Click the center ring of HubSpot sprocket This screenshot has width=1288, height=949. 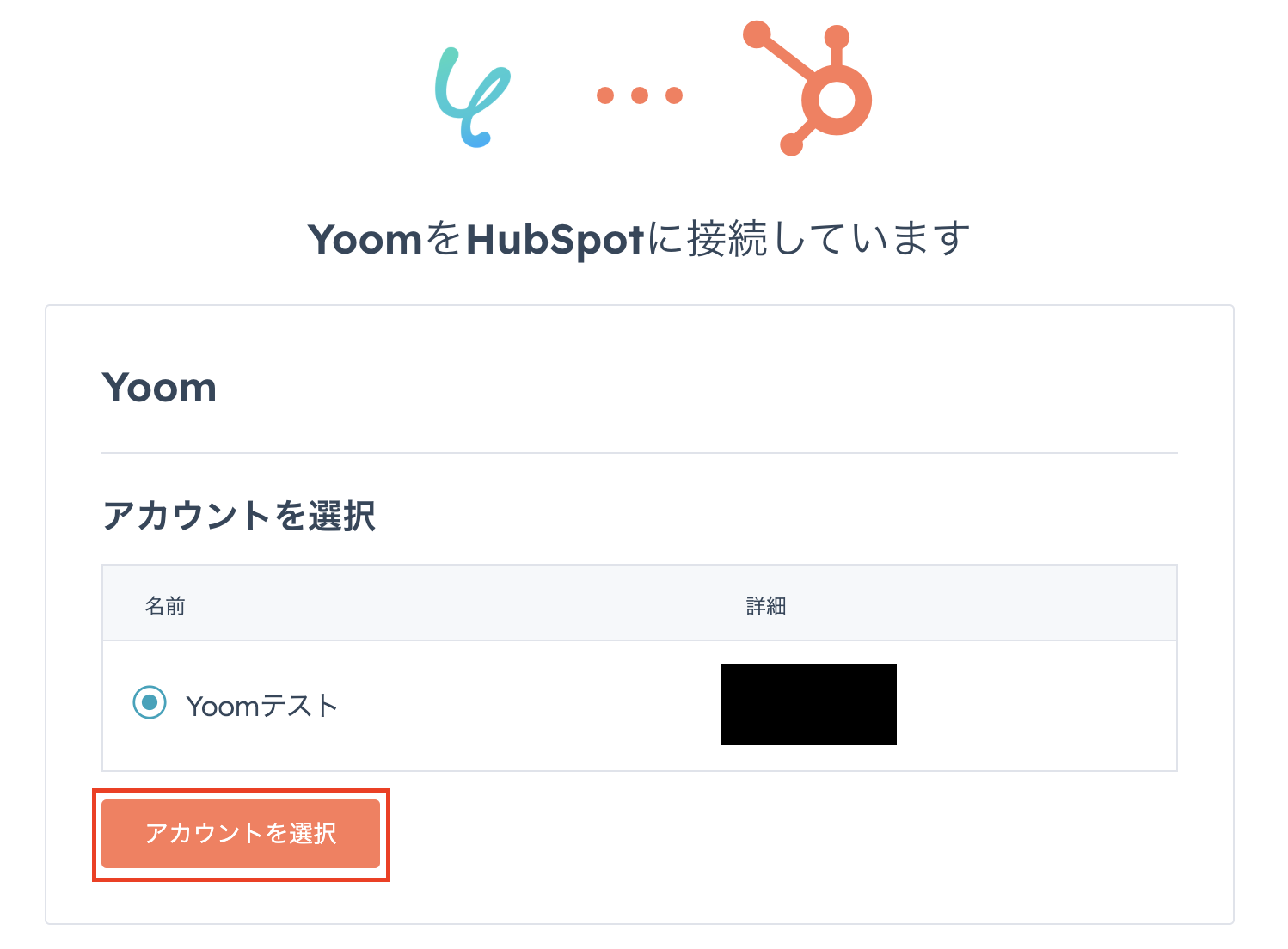coord(836,100)
